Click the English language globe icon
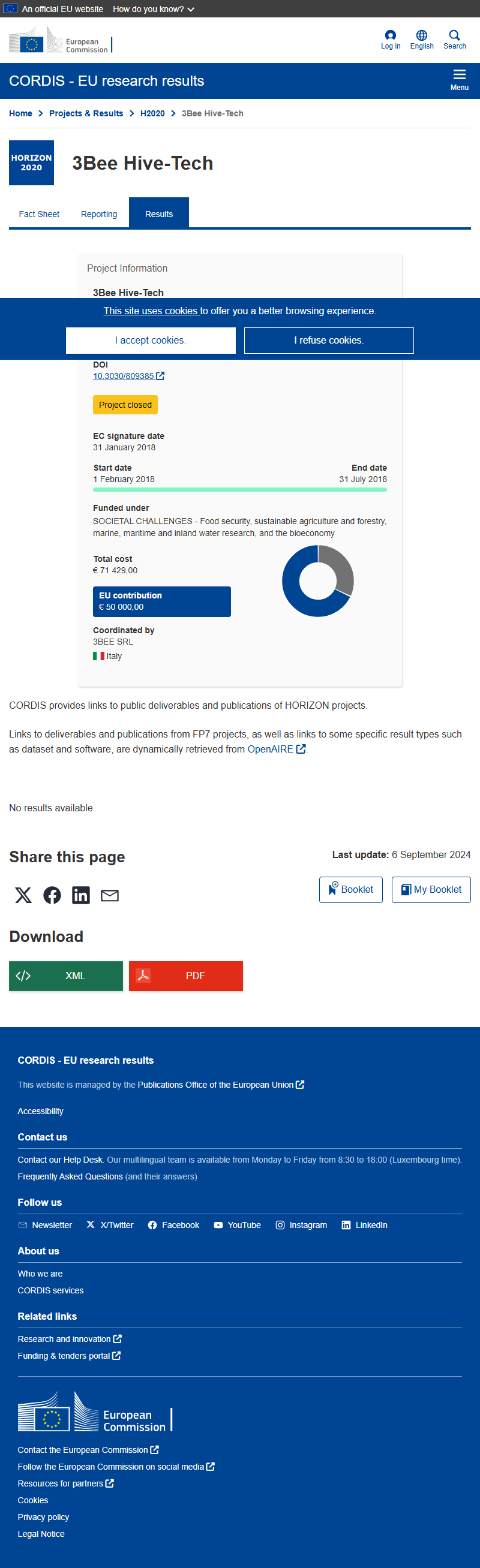480x1568 pixels. click(422, 35)
